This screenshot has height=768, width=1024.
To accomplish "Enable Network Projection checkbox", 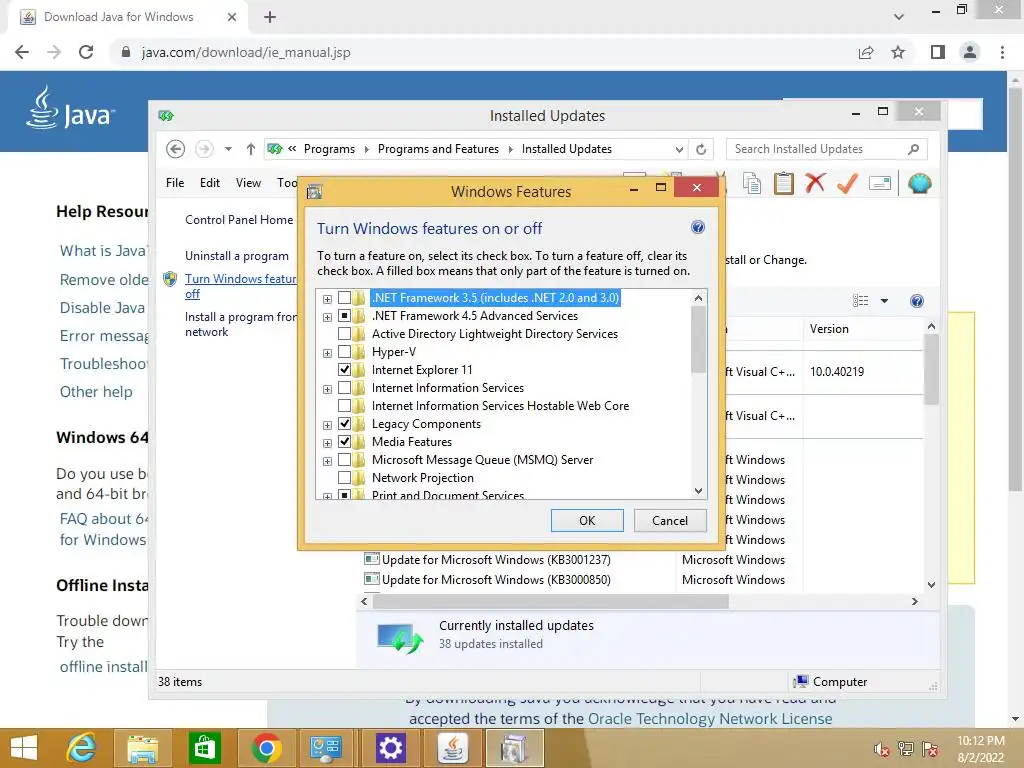I will (x=344, y=478).
